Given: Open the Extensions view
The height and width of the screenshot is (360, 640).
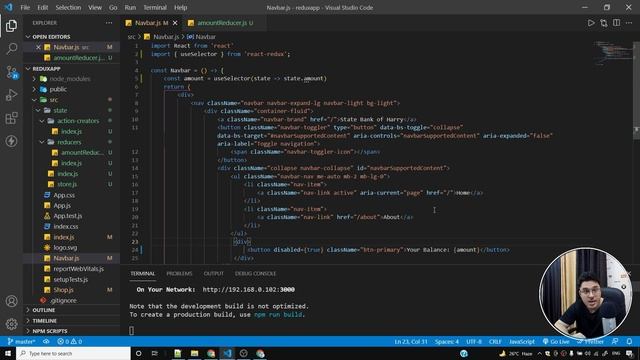Looking at the screenshot, I should (x=11, y=118).
